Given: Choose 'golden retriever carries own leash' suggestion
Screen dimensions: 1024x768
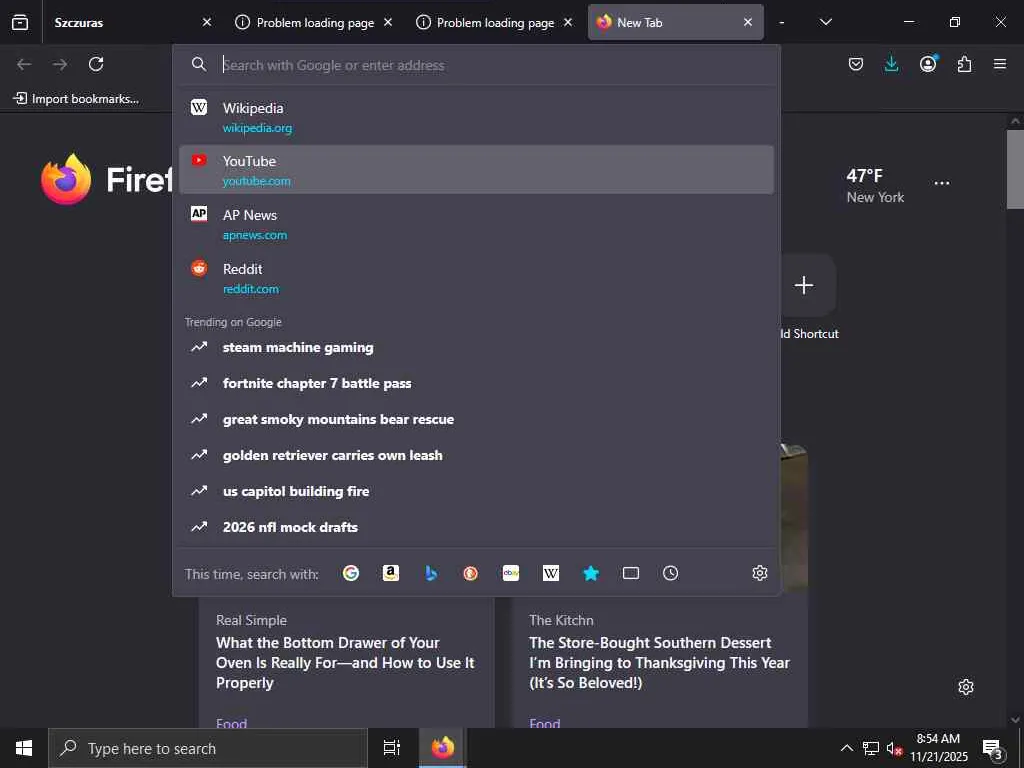Looking at the screenshot, I should 476,455.
